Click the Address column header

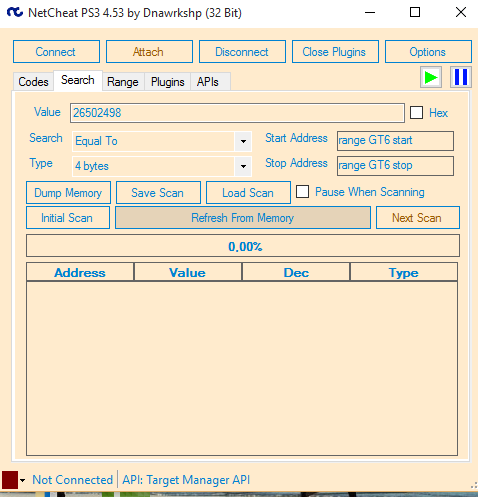(x=80, y=272)
